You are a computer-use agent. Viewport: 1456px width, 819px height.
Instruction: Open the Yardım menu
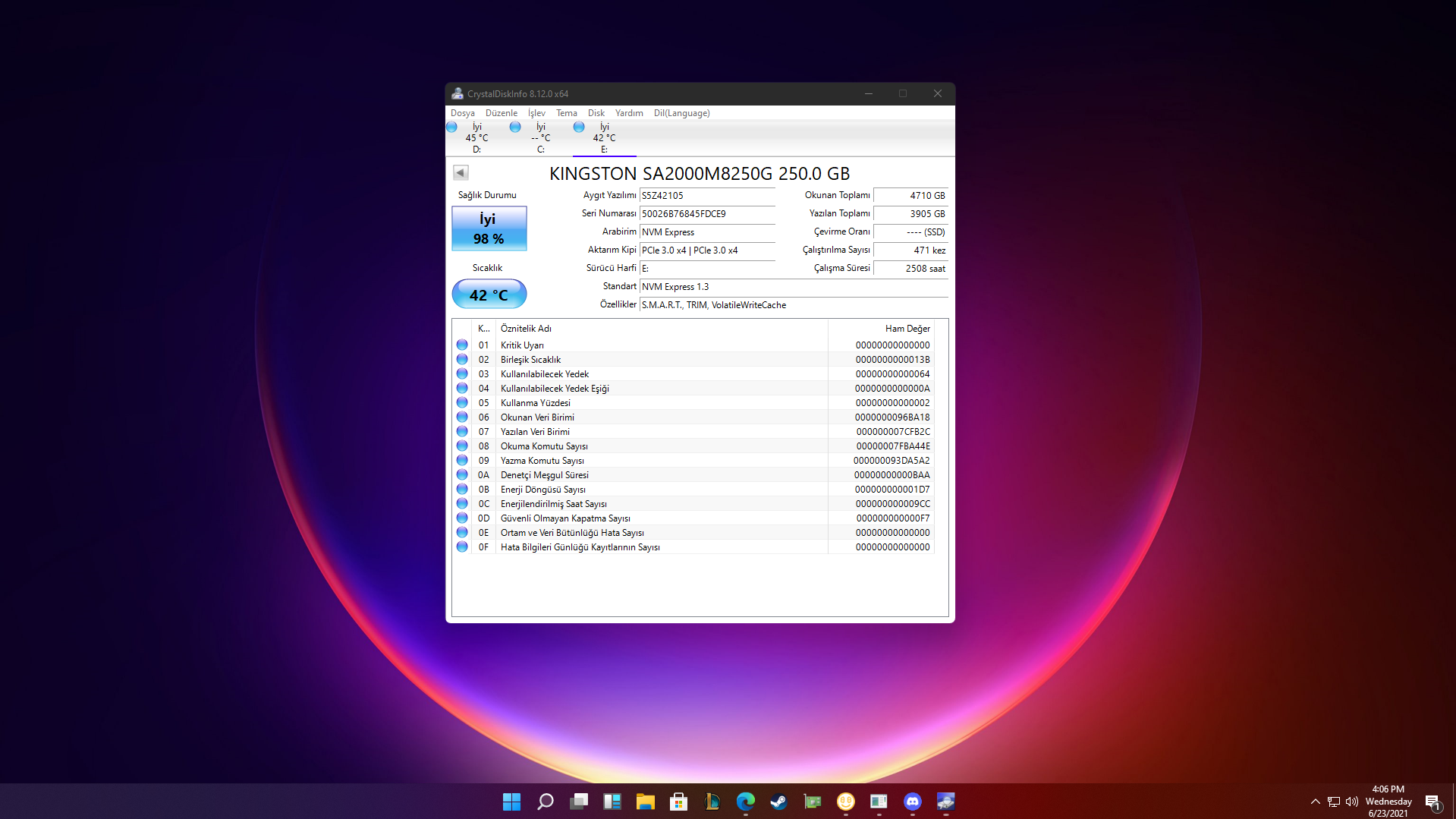tap(628, 113)
